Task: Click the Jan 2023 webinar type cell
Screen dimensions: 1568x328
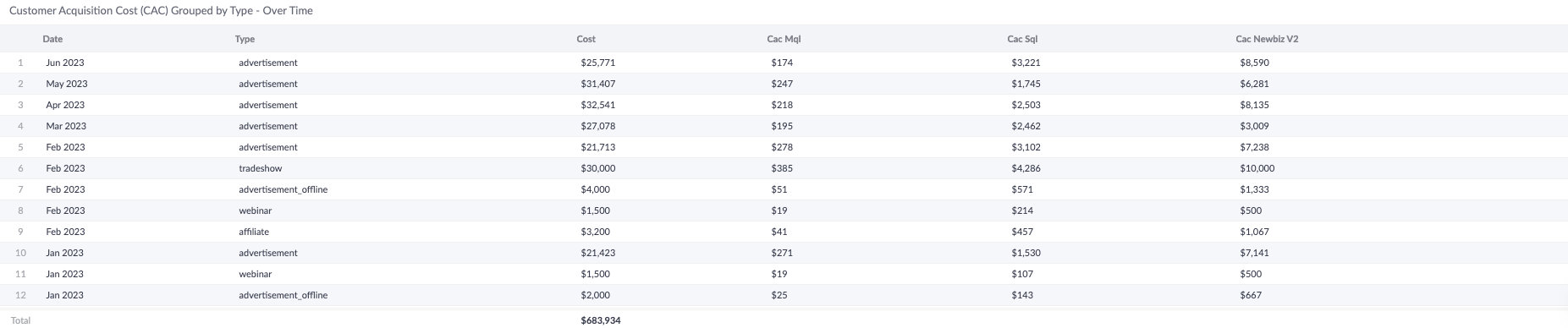Action: coord(256,274)
